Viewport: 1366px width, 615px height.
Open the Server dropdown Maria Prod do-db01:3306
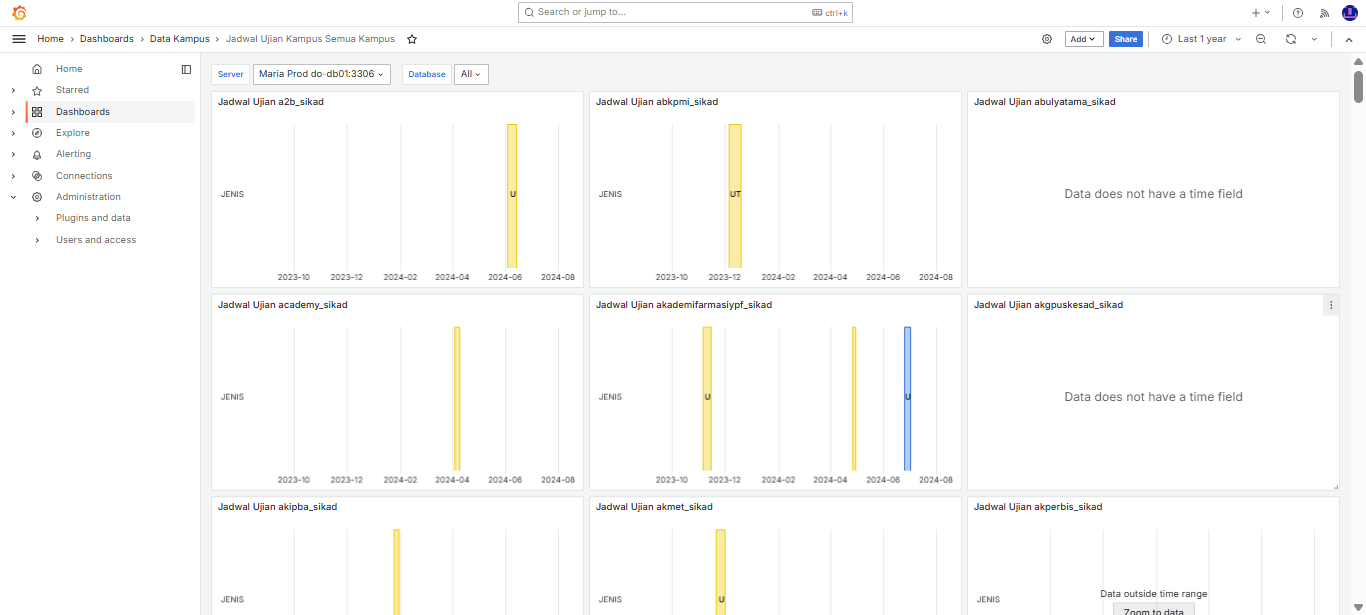point(321,74)
